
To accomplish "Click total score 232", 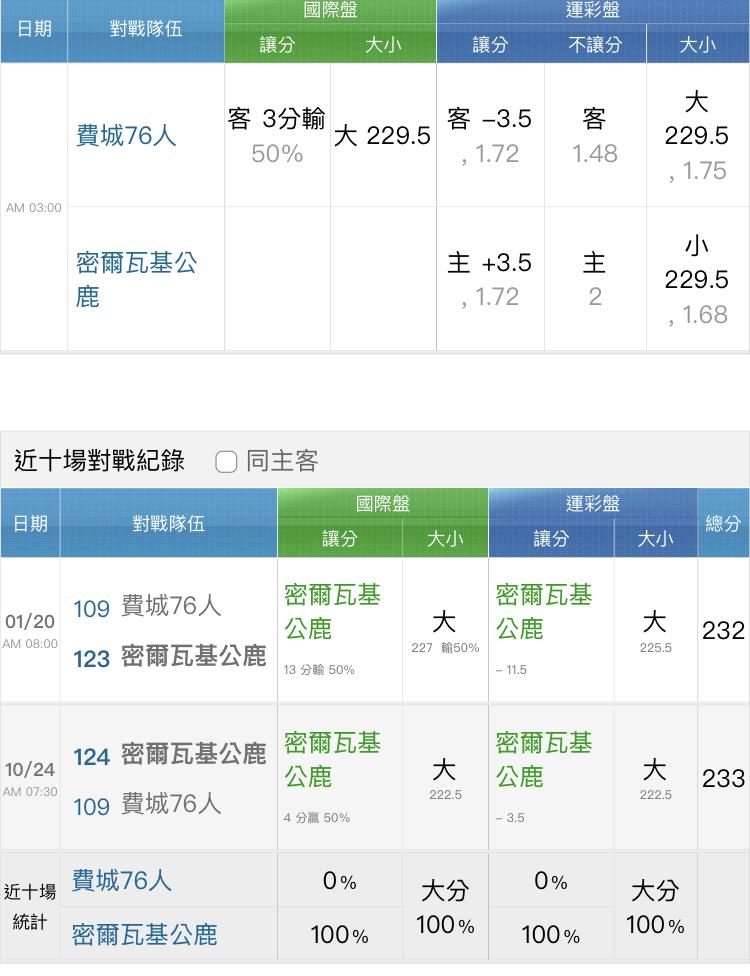I will (x=723, y=631).
